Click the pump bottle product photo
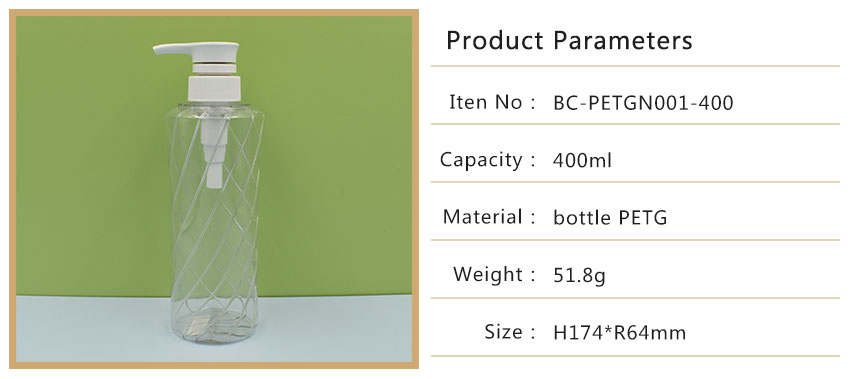Screen dimensions: 850x379 pyautogui.click(x=214, y=189)
